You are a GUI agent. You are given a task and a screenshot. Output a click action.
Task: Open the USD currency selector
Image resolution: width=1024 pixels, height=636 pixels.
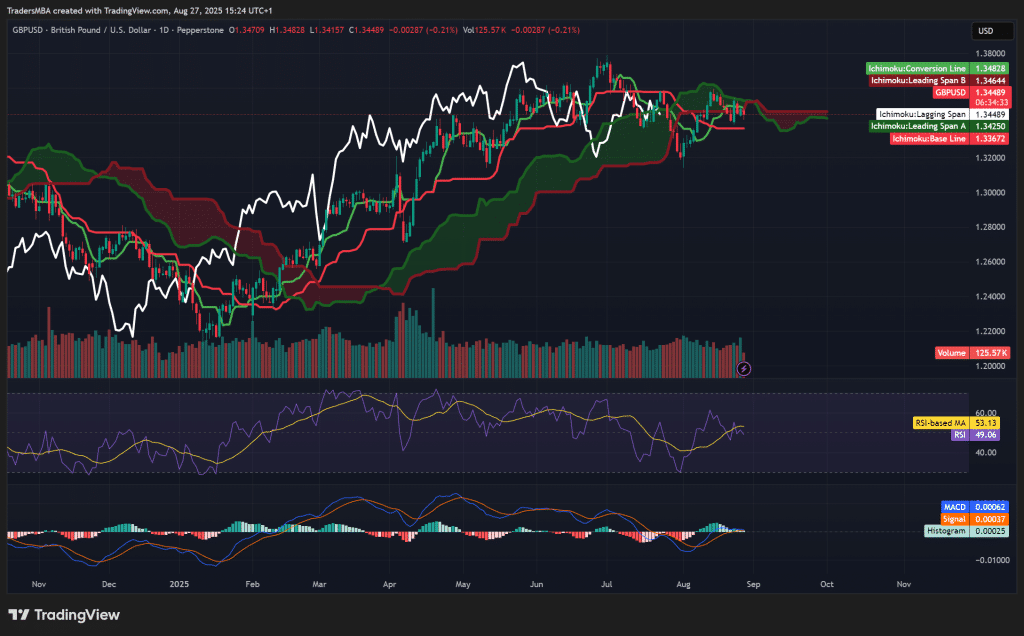pos(991,31)
